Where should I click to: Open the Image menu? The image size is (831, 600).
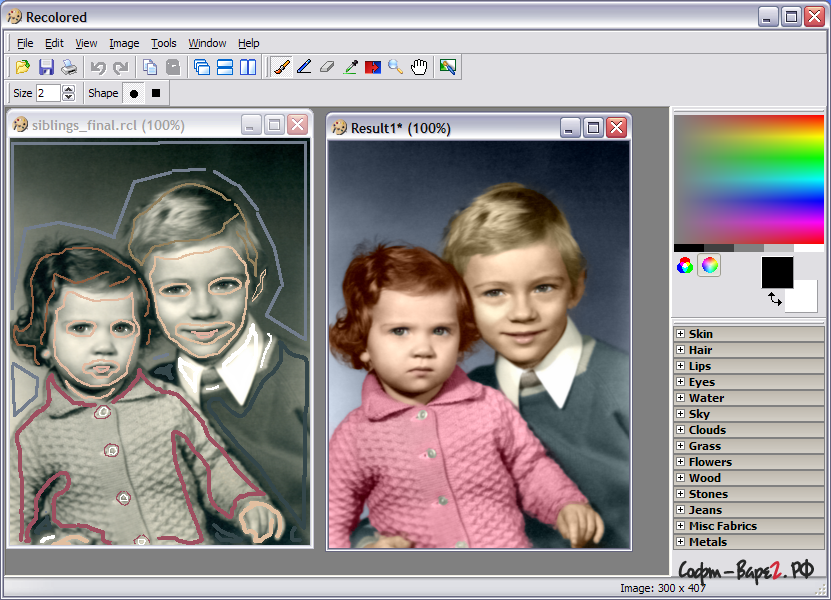(x=124, y=43)
